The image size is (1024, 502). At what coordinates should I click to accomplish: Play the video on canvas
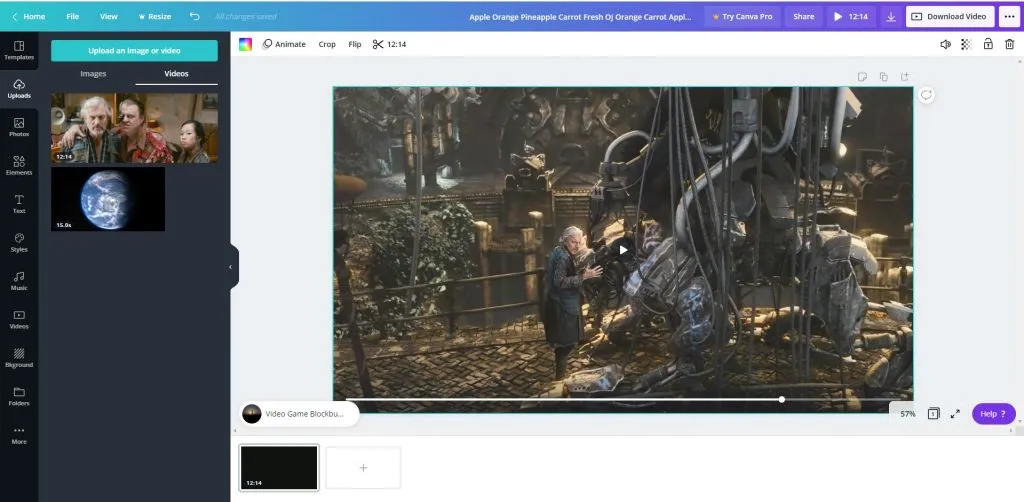tap(623, 249)
